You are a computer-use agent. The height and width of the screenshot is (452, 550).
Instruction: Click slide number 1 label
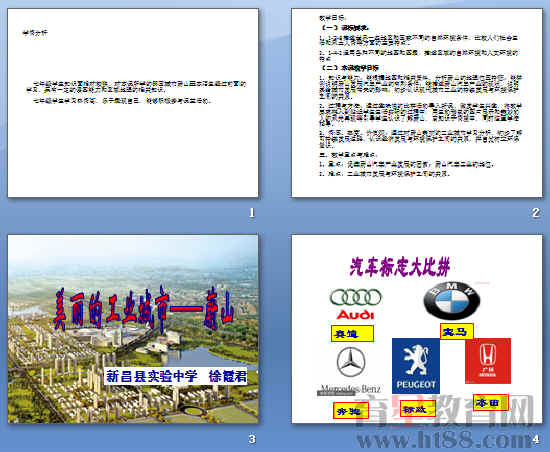(x=252, y=212)
